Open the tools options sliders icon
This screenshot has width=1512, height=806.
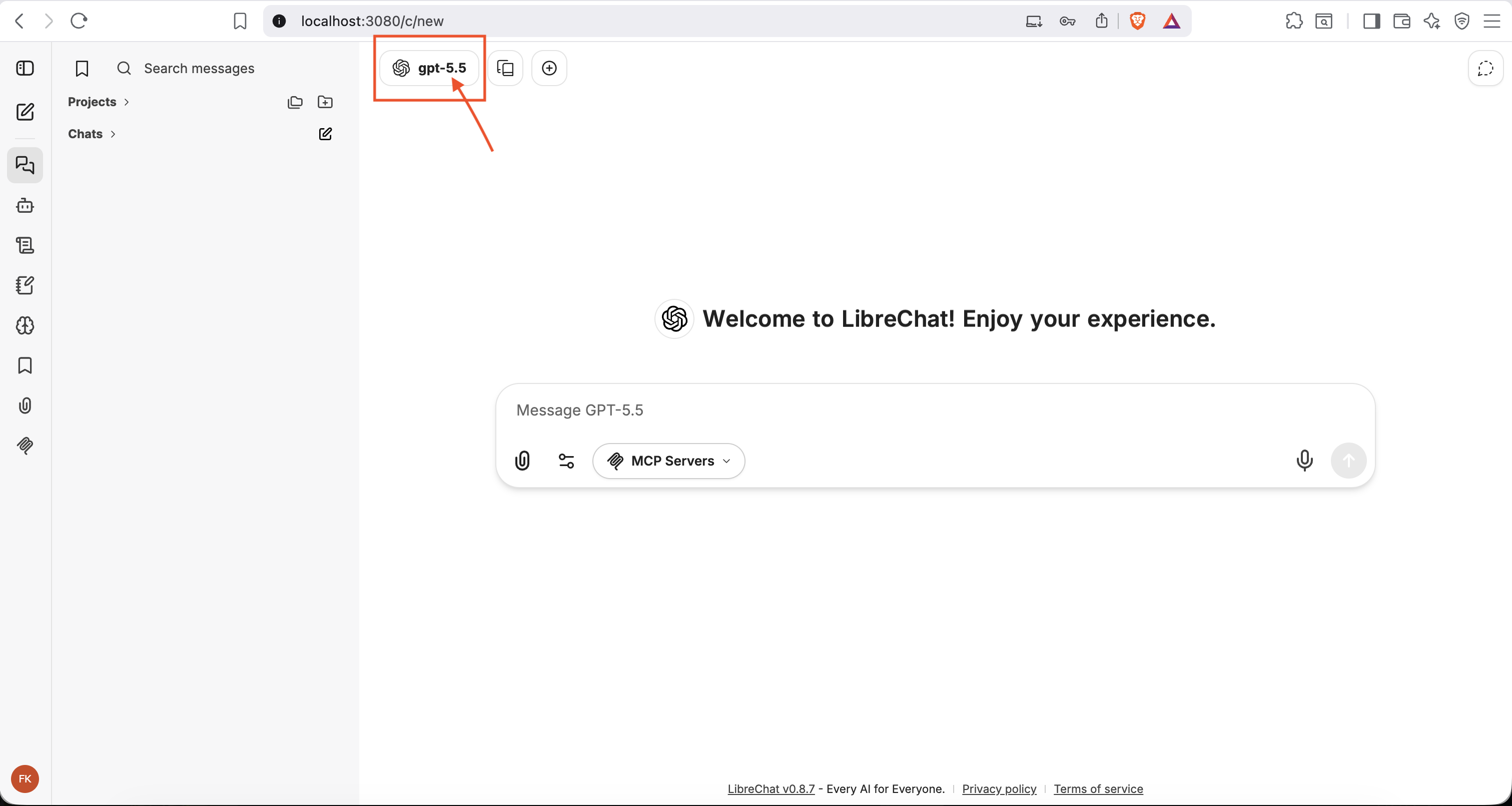coord(566,461)
